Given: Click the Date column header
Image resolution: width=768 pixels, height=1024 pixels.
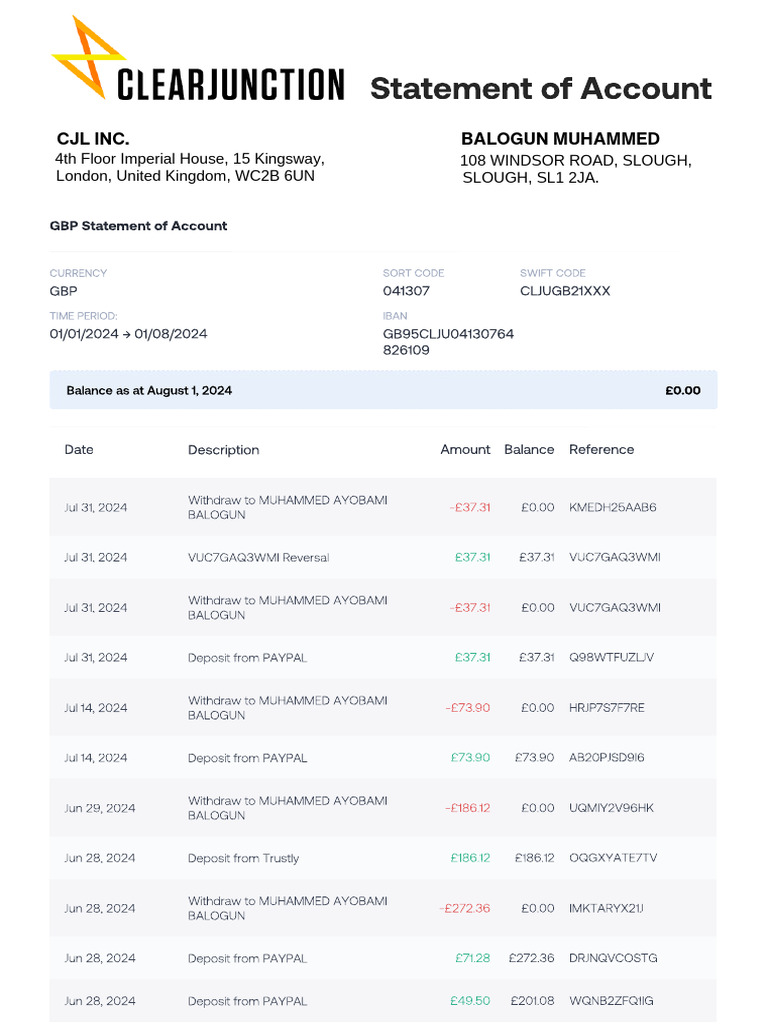Looking at the screenshot, I should click(x=79, y=449).
